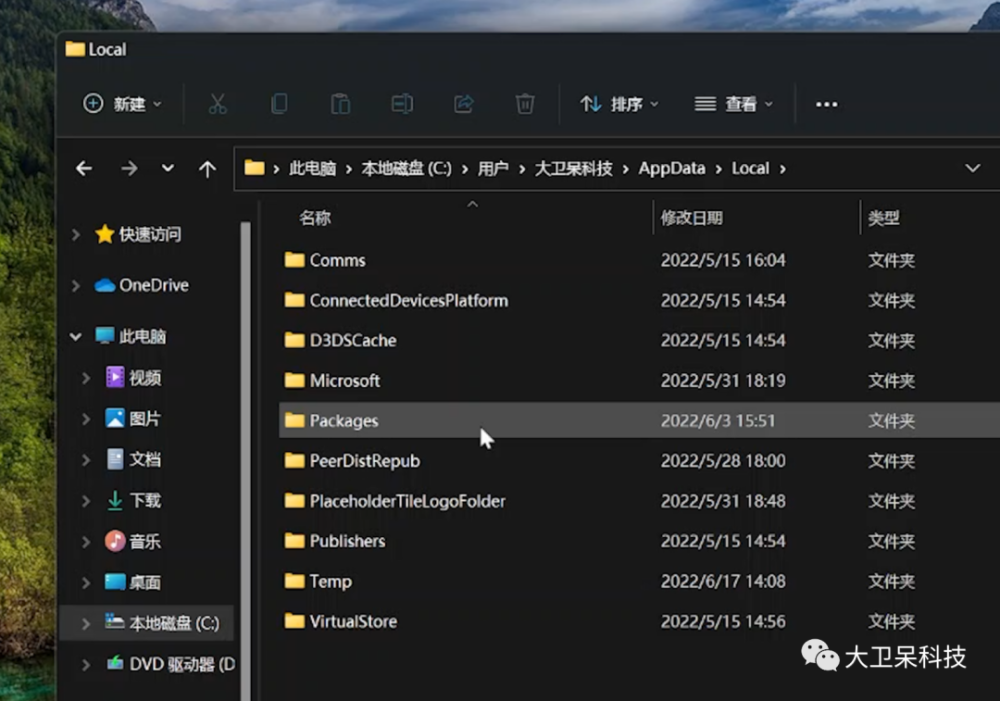
Task: Select the PeerDistRepub folder
Action: (x=639, y=461)
